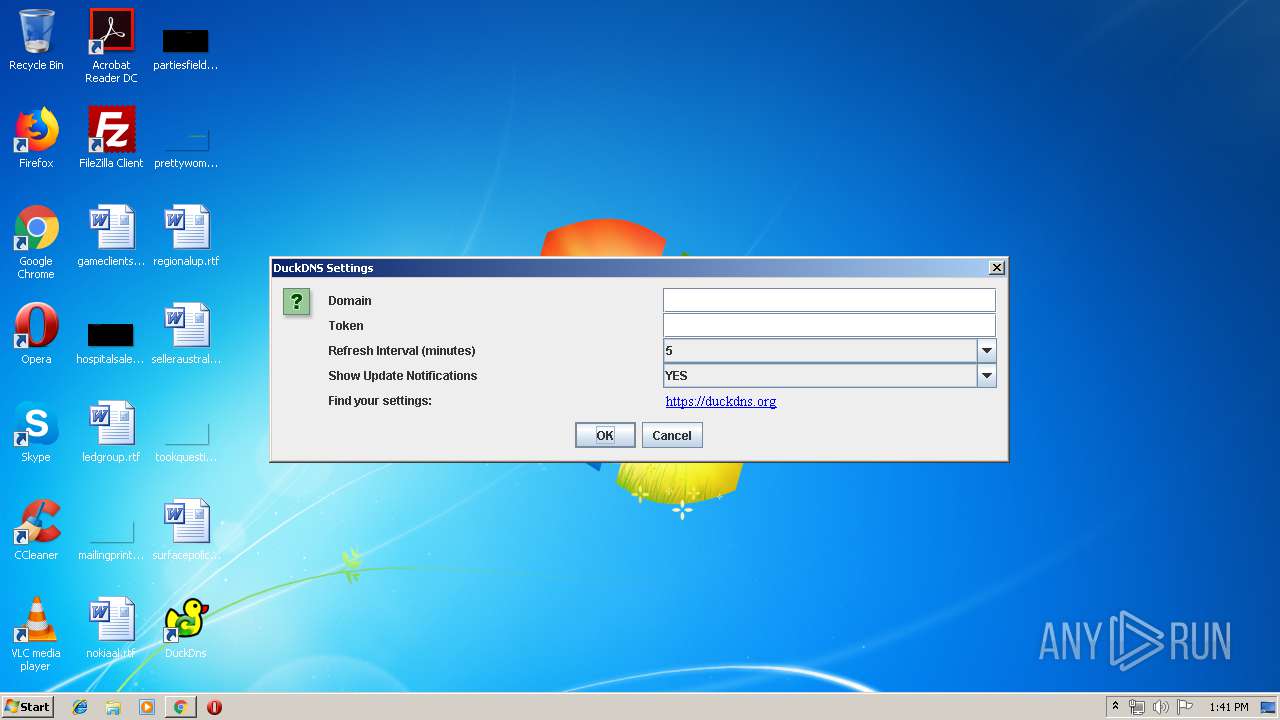This screenshot has height=720, width=1280.
Task: Launch the DuckDns duck shortcut
Action: pyautogui.click(x=186, y=628)
